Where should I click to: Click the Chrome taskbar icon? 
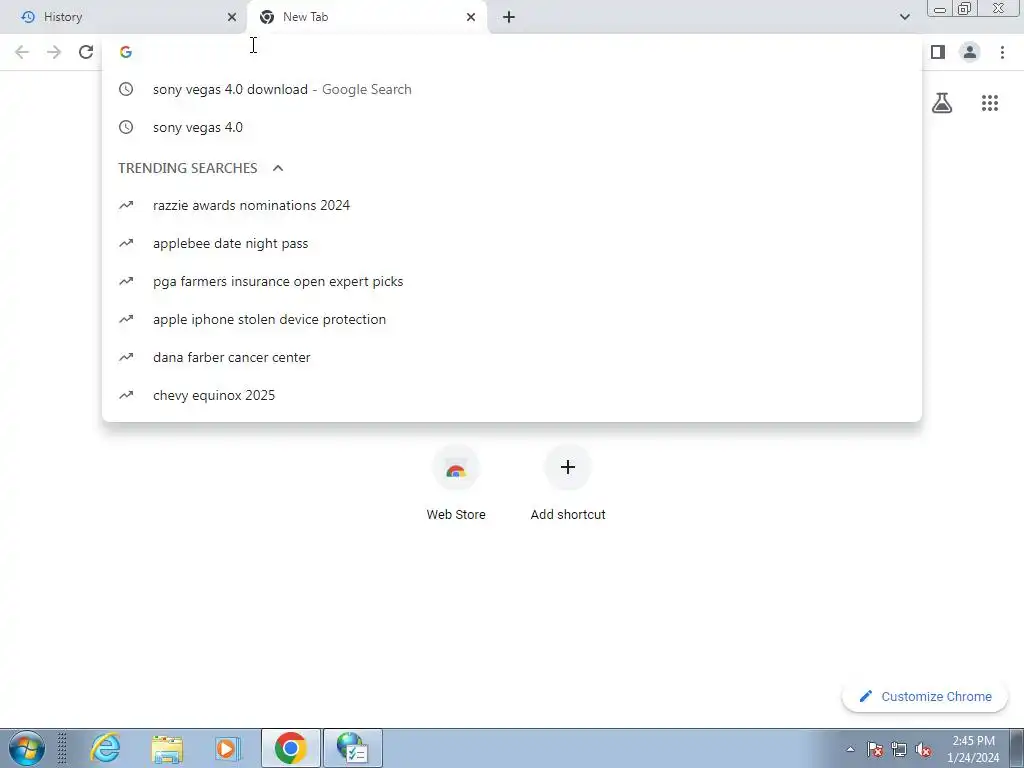(x=291, y=748)
